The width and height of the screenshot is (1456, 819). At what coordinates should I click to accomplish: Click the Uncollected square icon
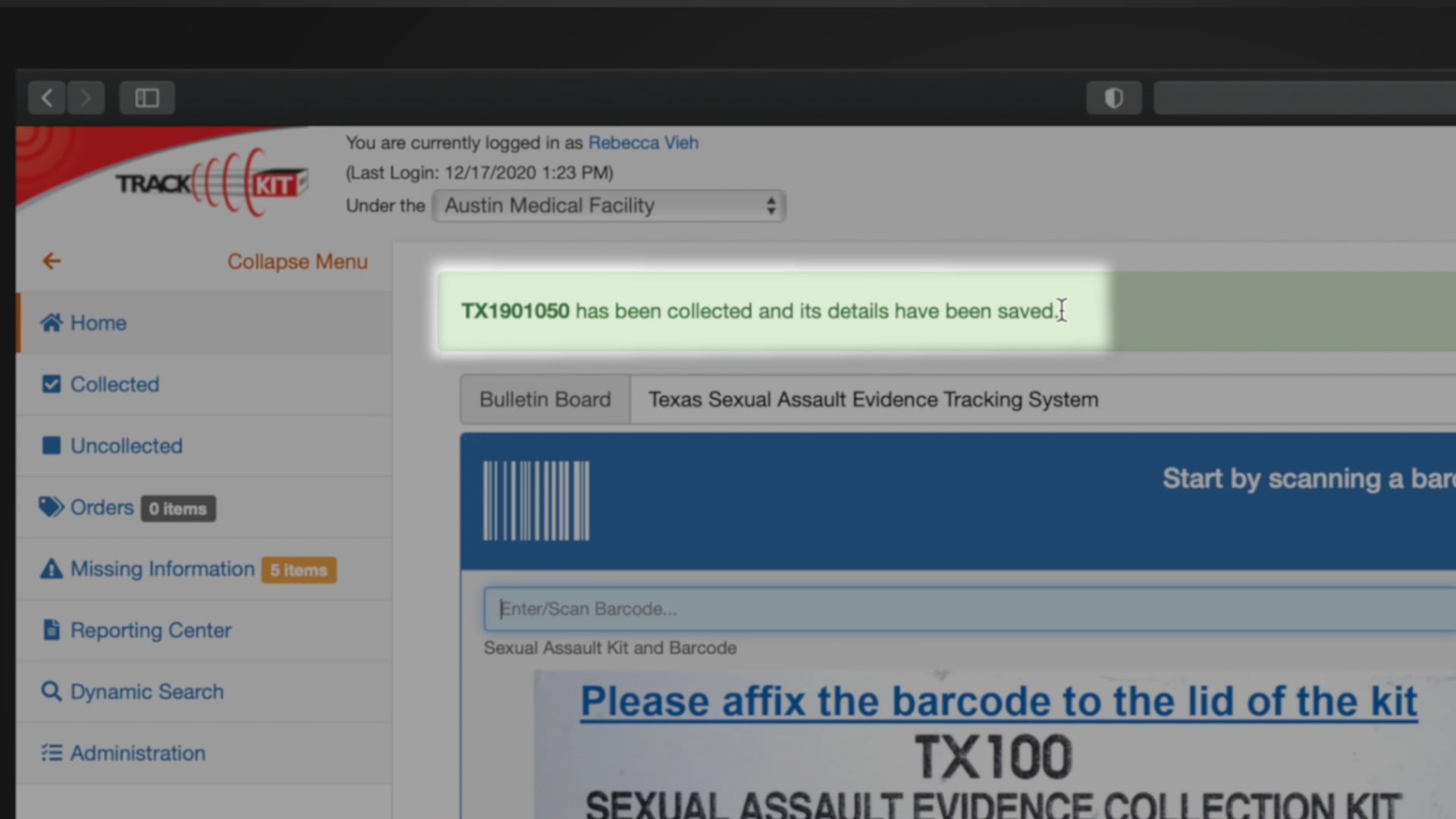click(x=52, y=446)
